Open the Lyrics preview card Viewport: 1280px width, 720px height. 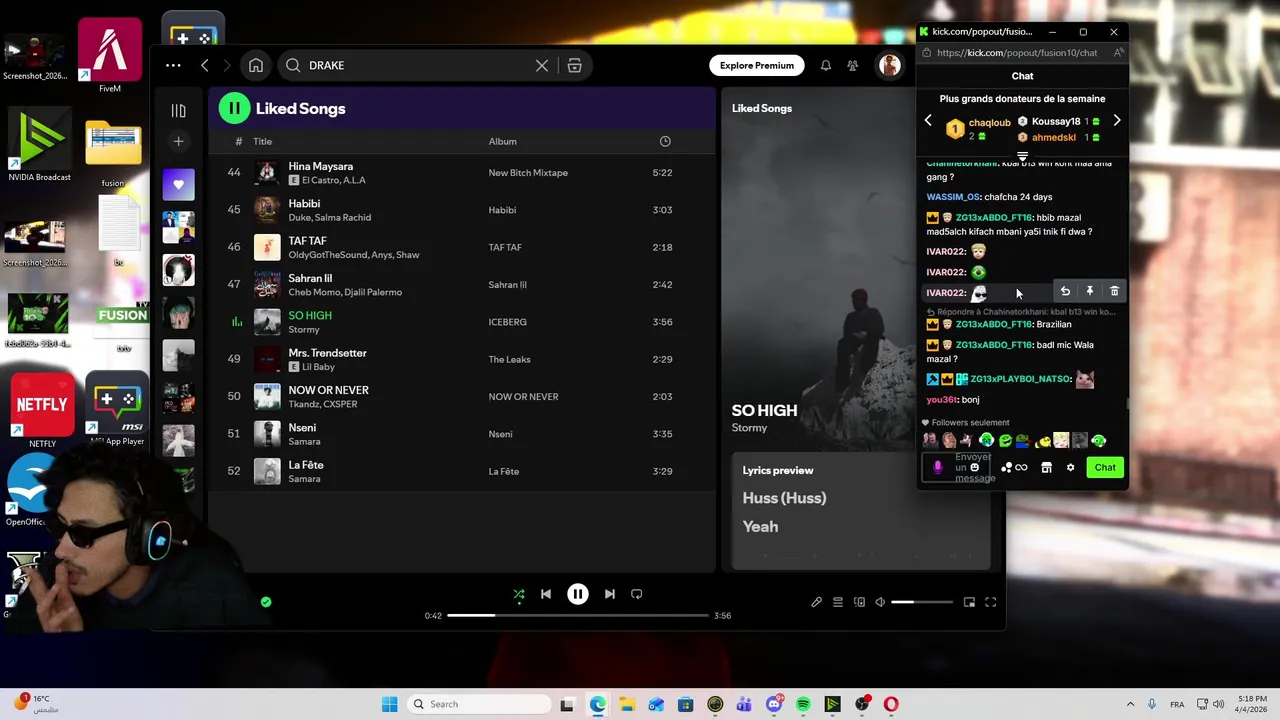(861, 511)
